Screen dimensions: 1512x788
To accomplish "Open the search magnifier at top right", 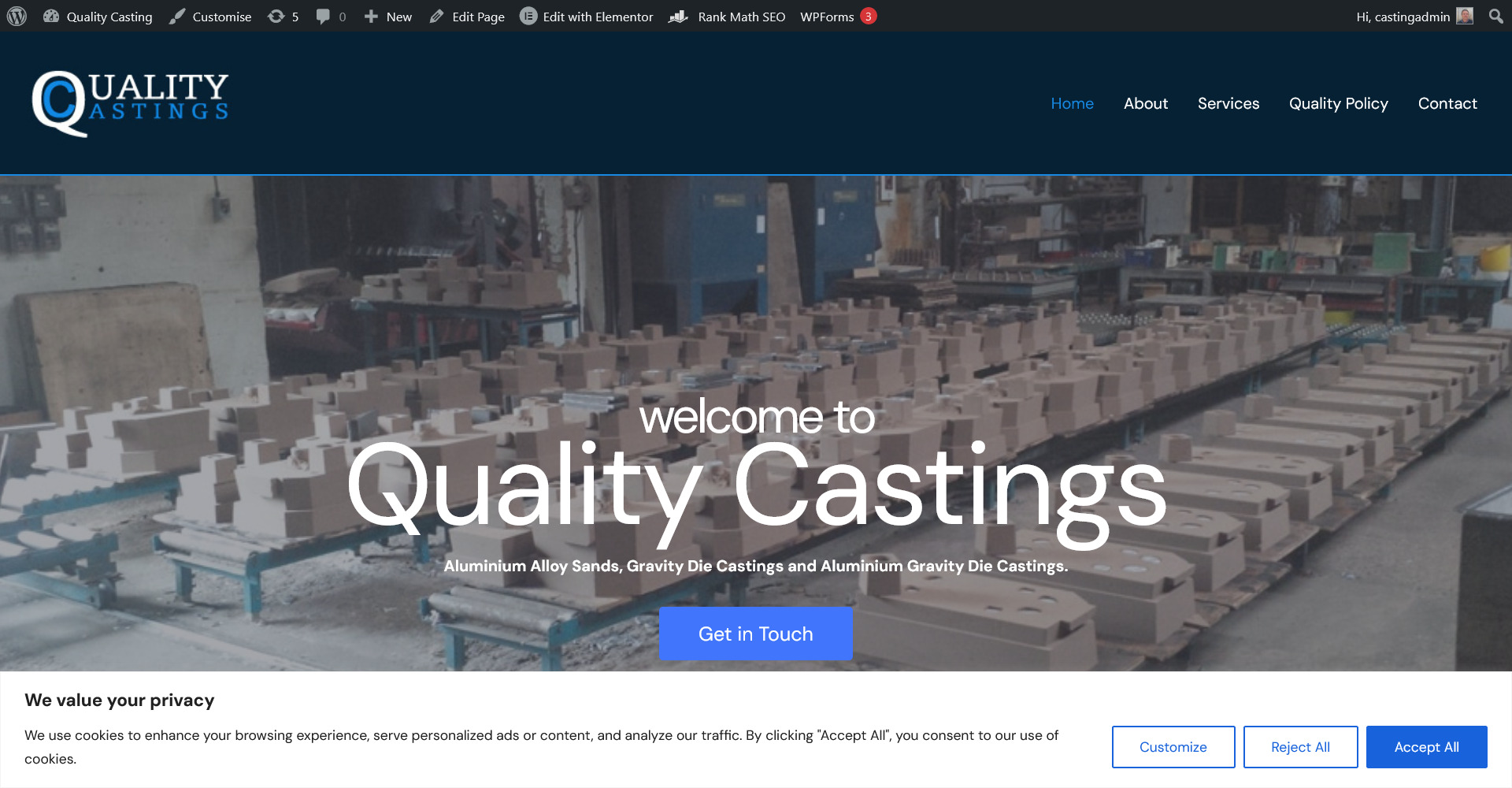I will pos(1495,16).
